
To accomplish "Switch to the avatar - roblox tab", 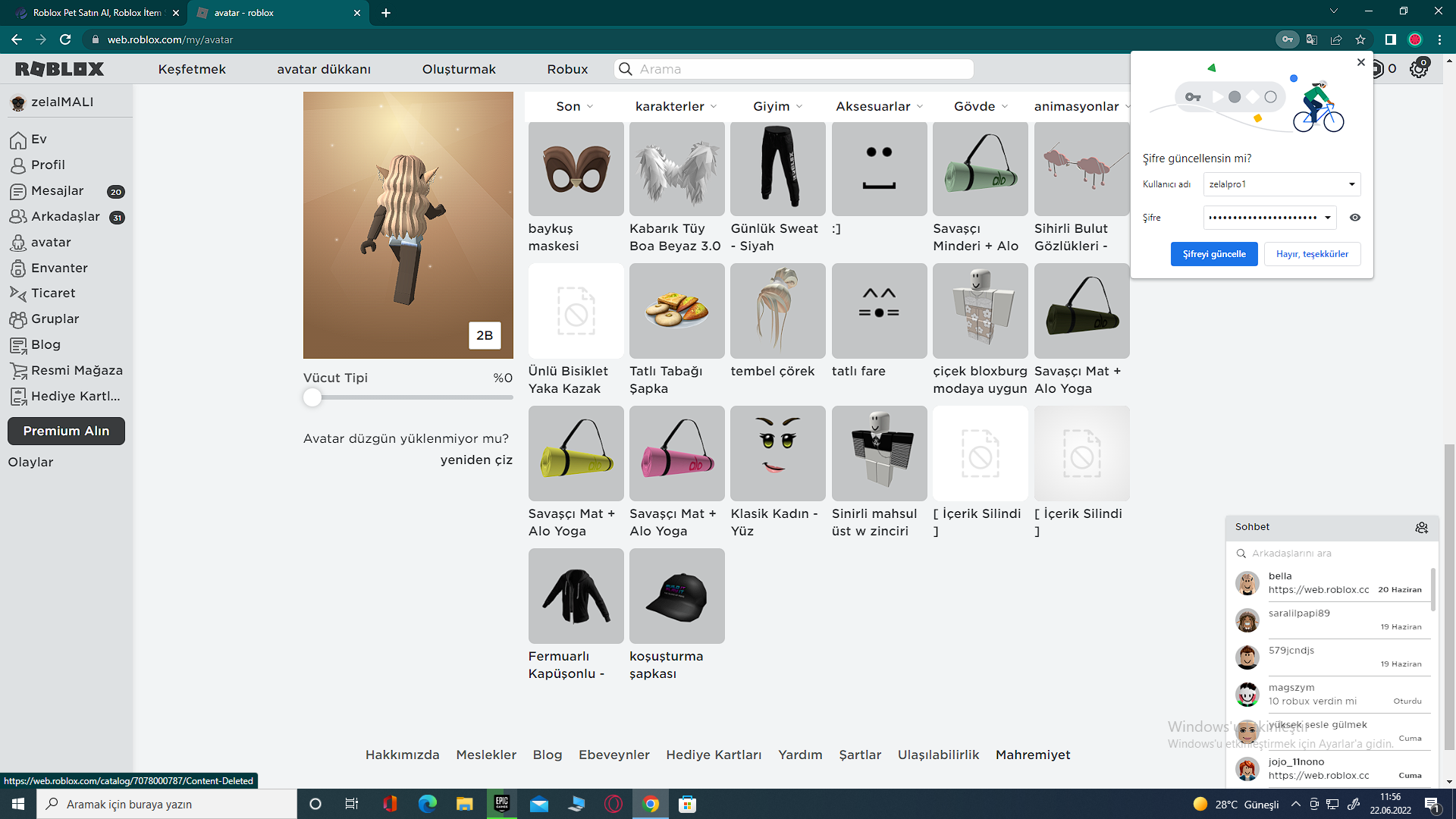I will pos(278,13).
